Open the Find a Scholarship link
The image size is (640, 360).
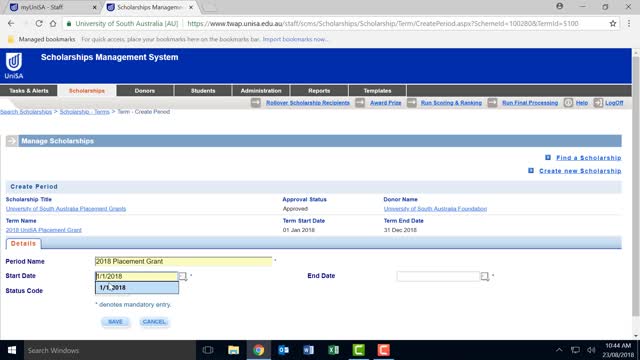(589, 158)
